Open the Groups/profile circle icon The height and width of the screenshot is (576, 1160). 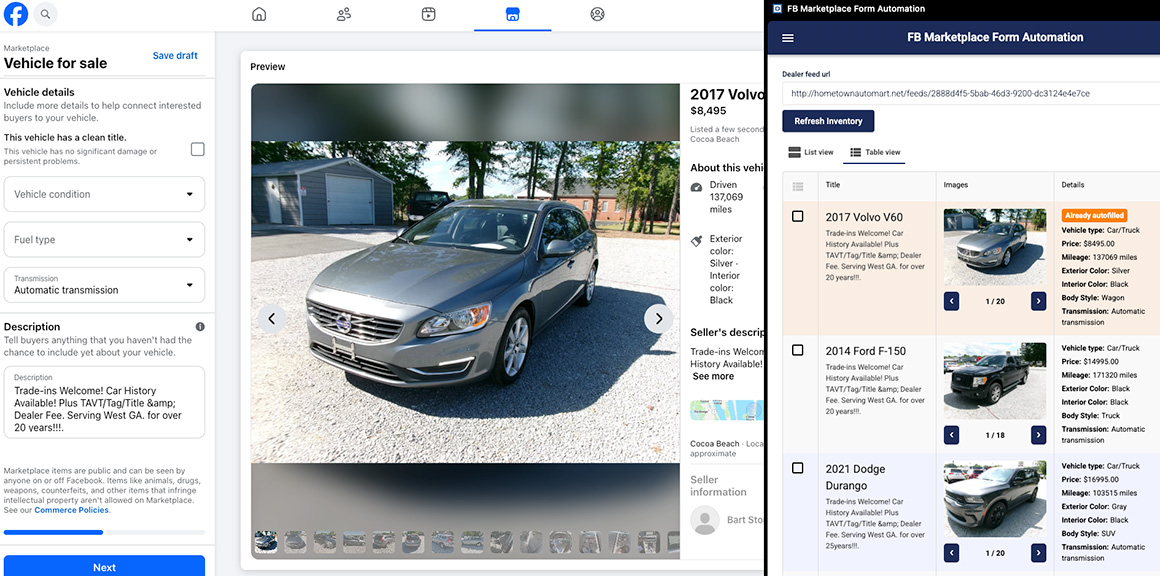pyautogui.click(x=597, y=14)
